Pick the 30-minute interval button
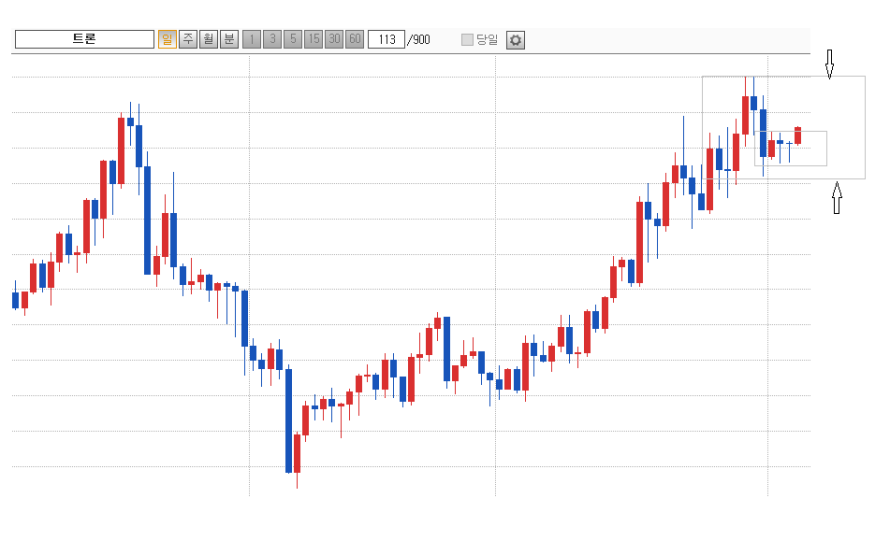 click(334, 40)
